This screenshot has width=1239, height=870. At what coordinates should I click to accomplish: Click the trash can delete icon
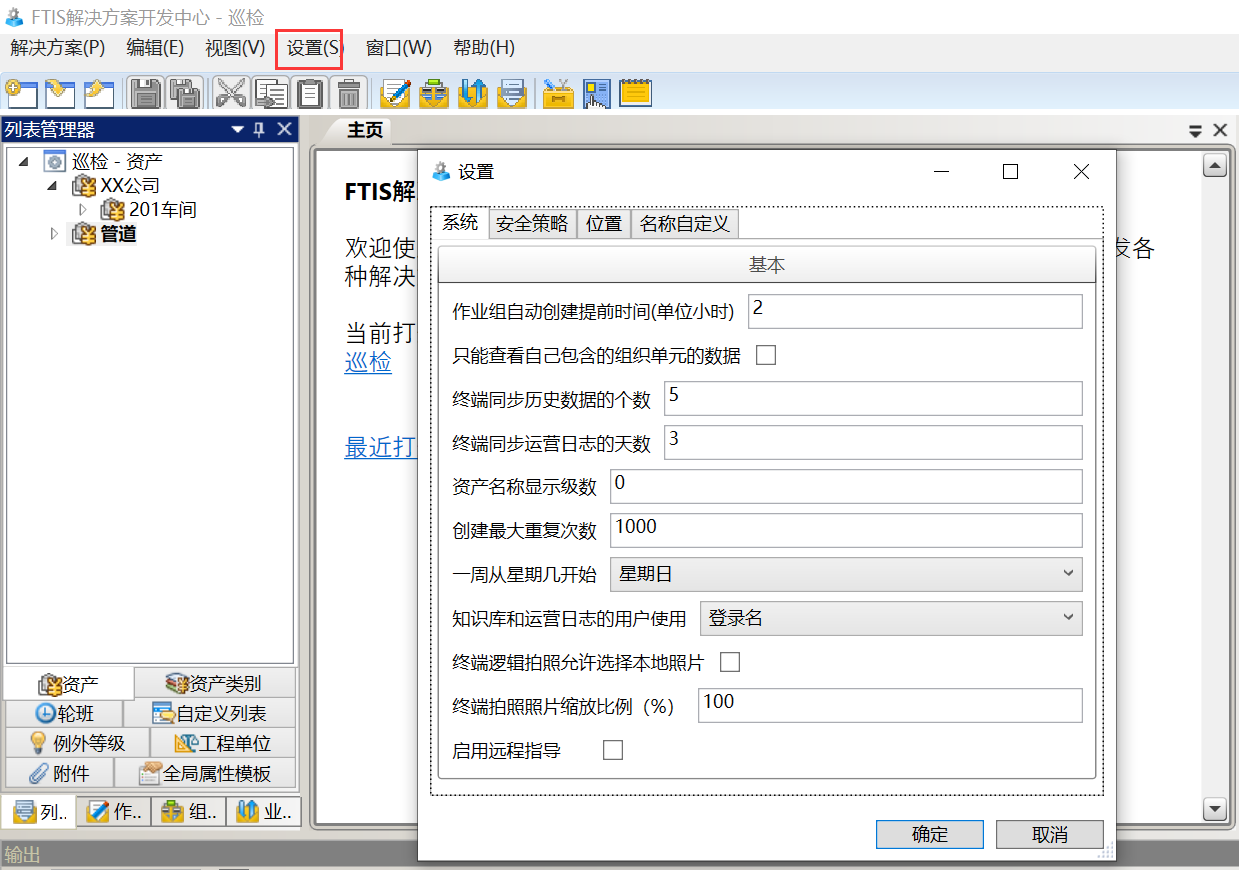348,93
